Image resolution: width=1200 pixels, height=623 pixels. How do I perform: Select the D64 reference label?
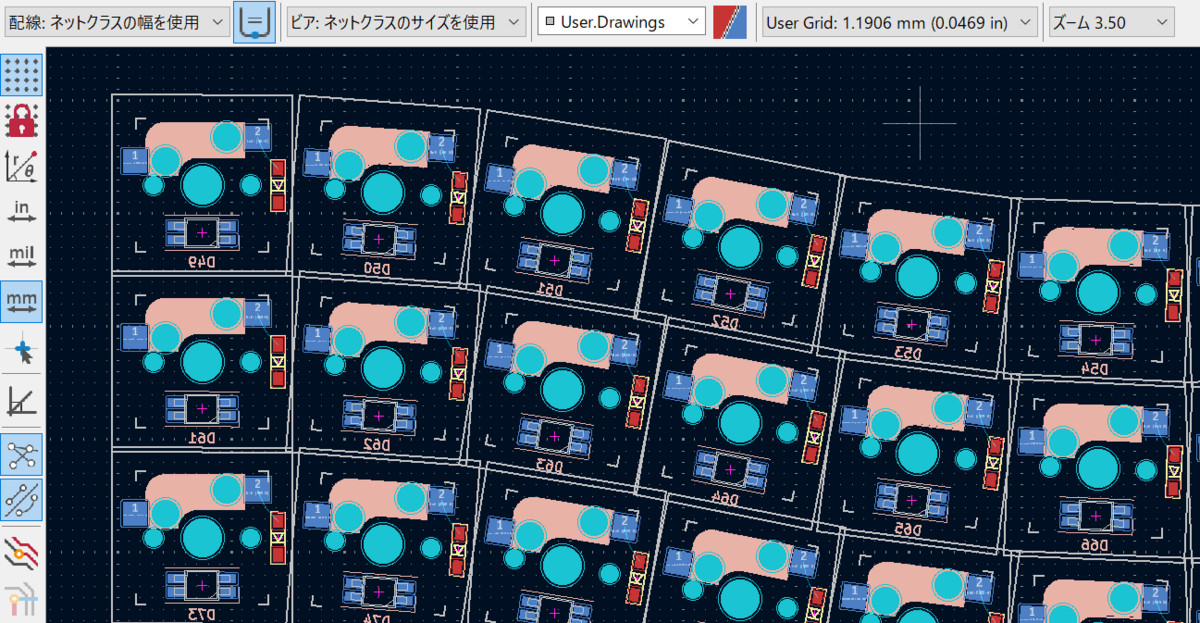(726, 496)
